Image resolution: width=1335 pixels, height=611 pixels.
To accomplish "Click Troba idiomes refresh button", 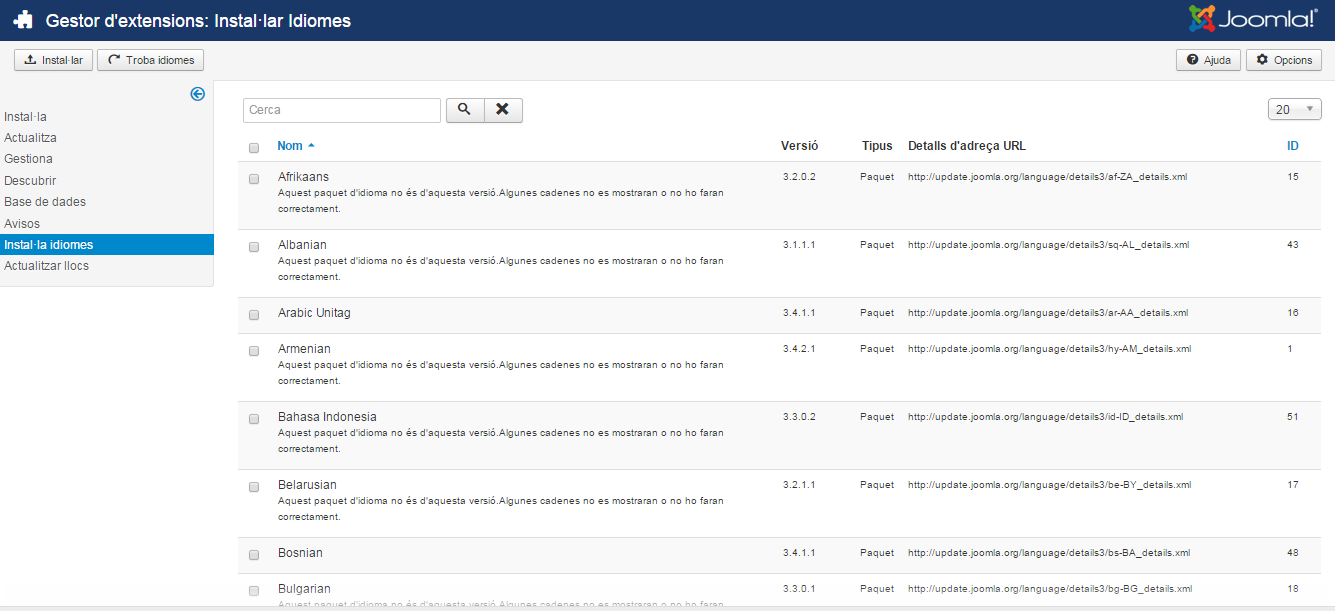I will (150, 60).
